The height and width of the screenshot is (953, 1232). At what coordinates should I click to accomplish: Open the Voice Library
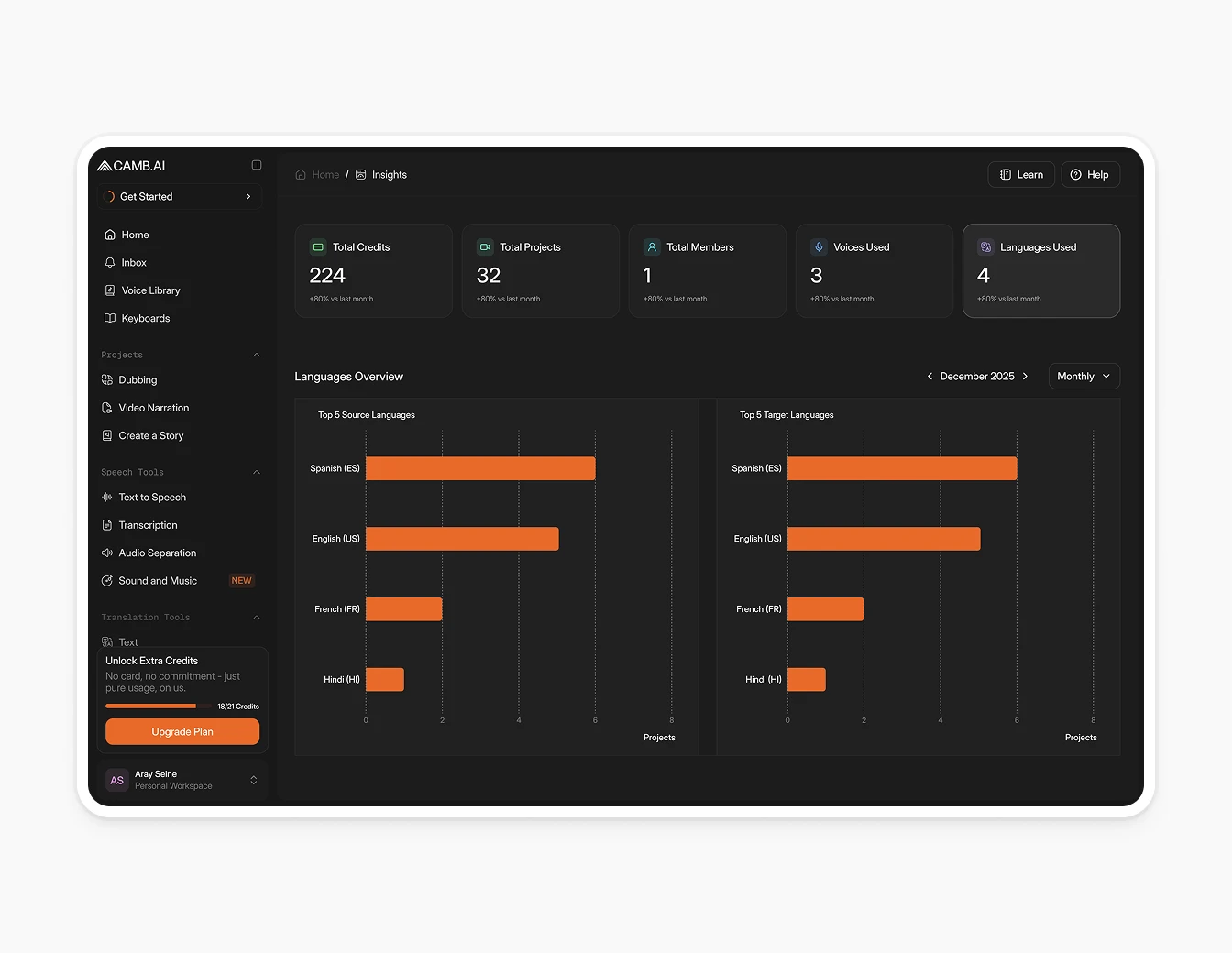click(x=150, y=290)
